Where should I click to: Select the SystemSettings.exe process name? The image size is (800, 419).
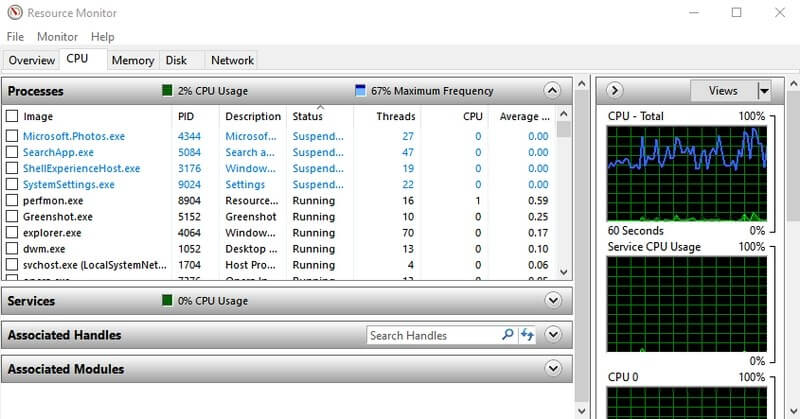pos(68,184)
